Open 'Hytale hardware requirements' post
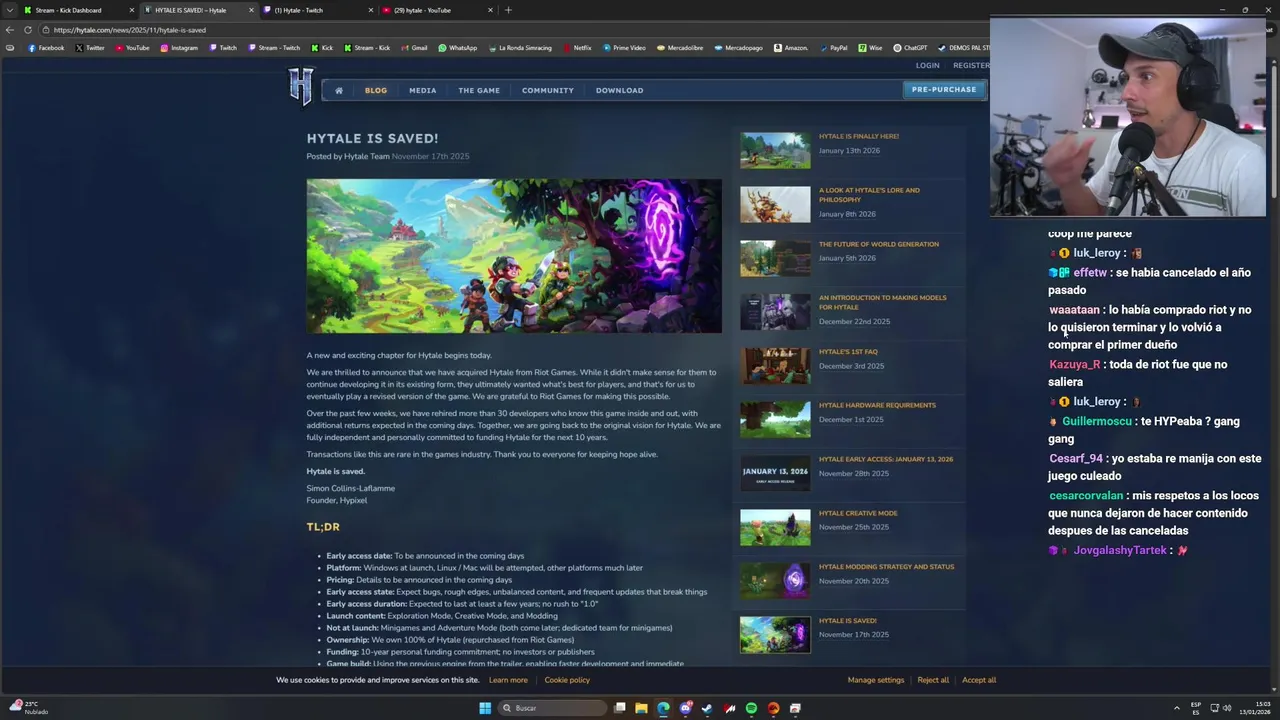The width and height of the screenshot is (1280, 720). coord(877,405)
